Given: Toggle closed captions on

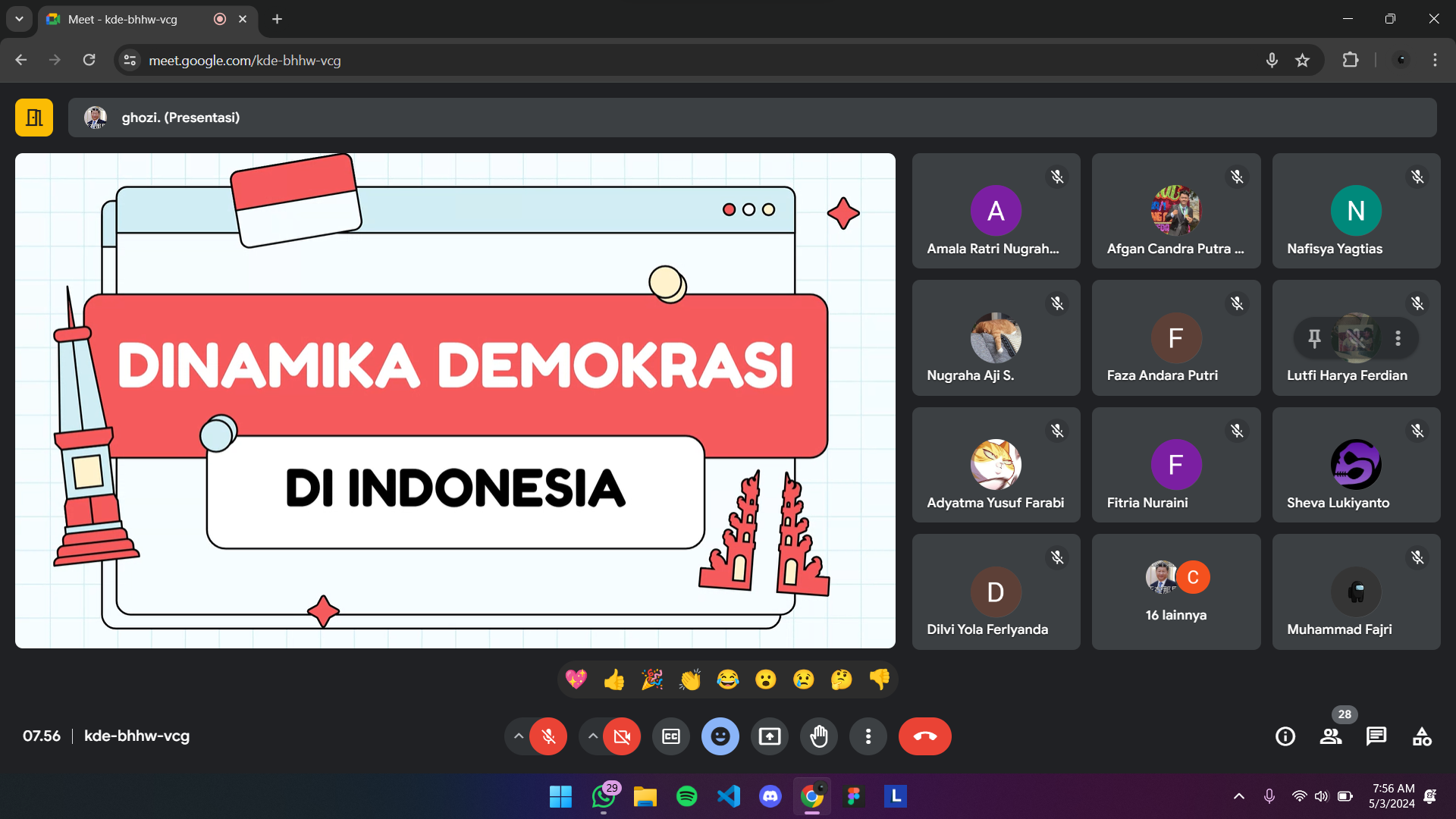Looking at the screenshot, I should [x=671, y=736].
